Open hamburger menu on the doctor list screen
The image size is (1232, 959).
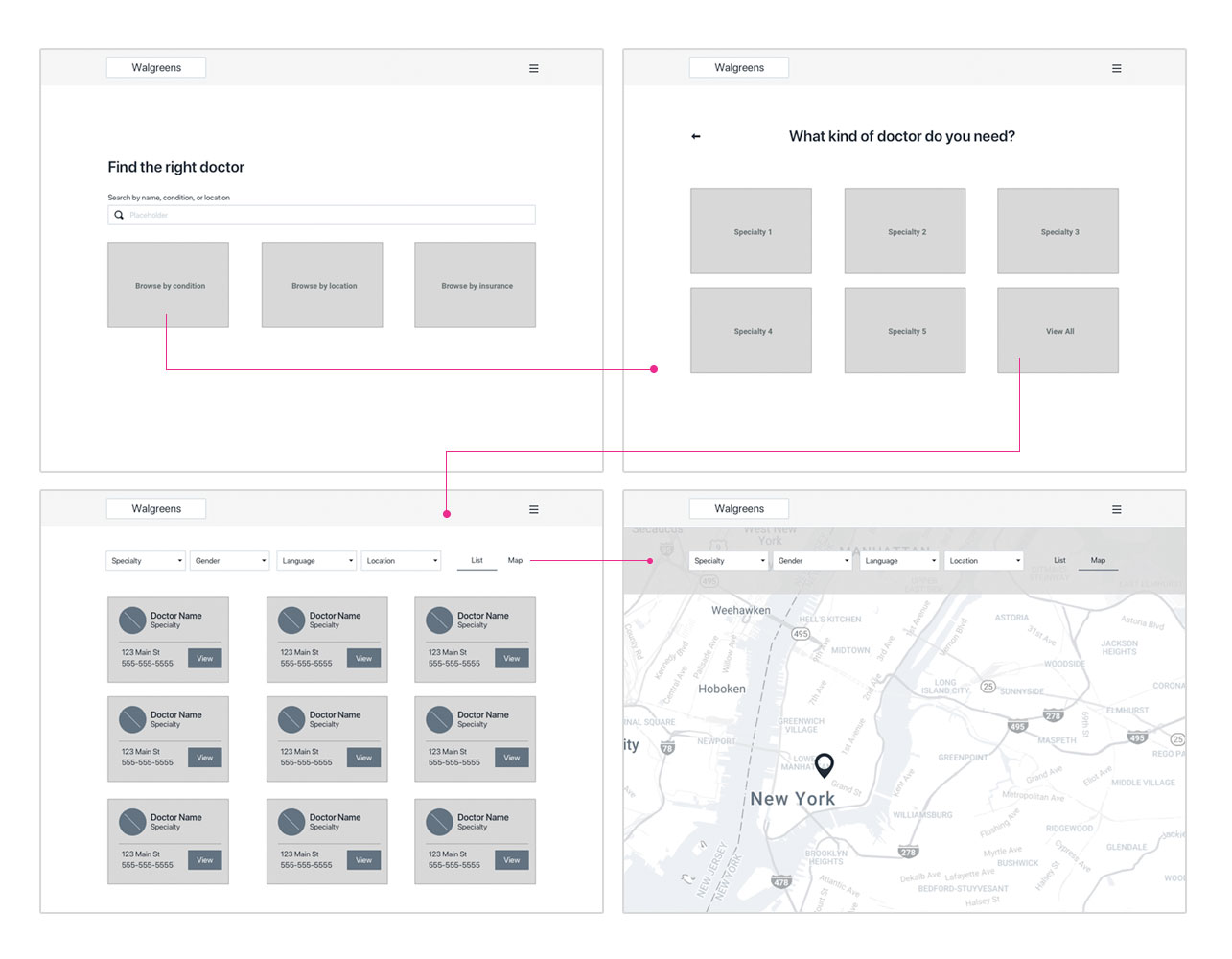pos(534,509)
